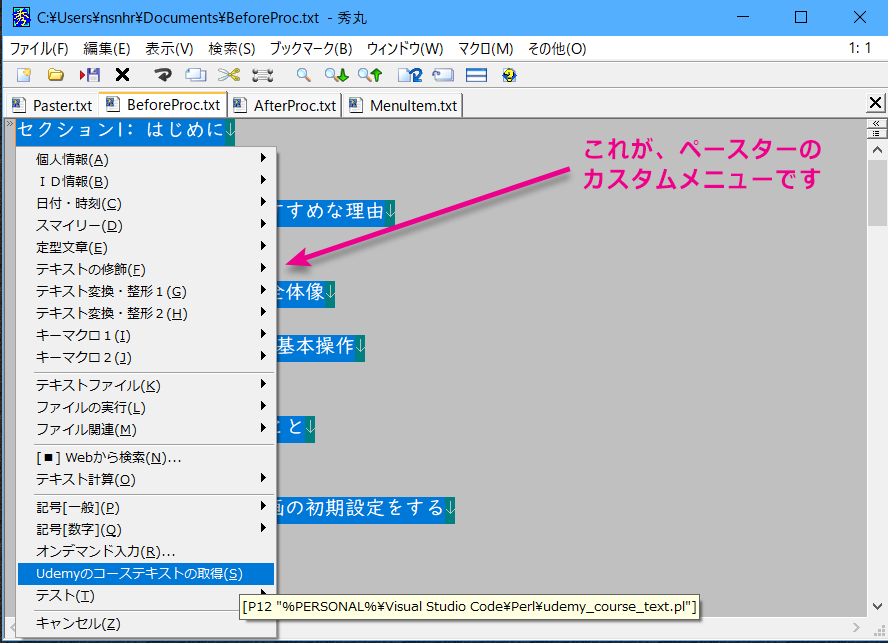Screen dimensions: 888x643
Task: Click the double chevron icon above scrollbar
Action: (x=876, y=124)
